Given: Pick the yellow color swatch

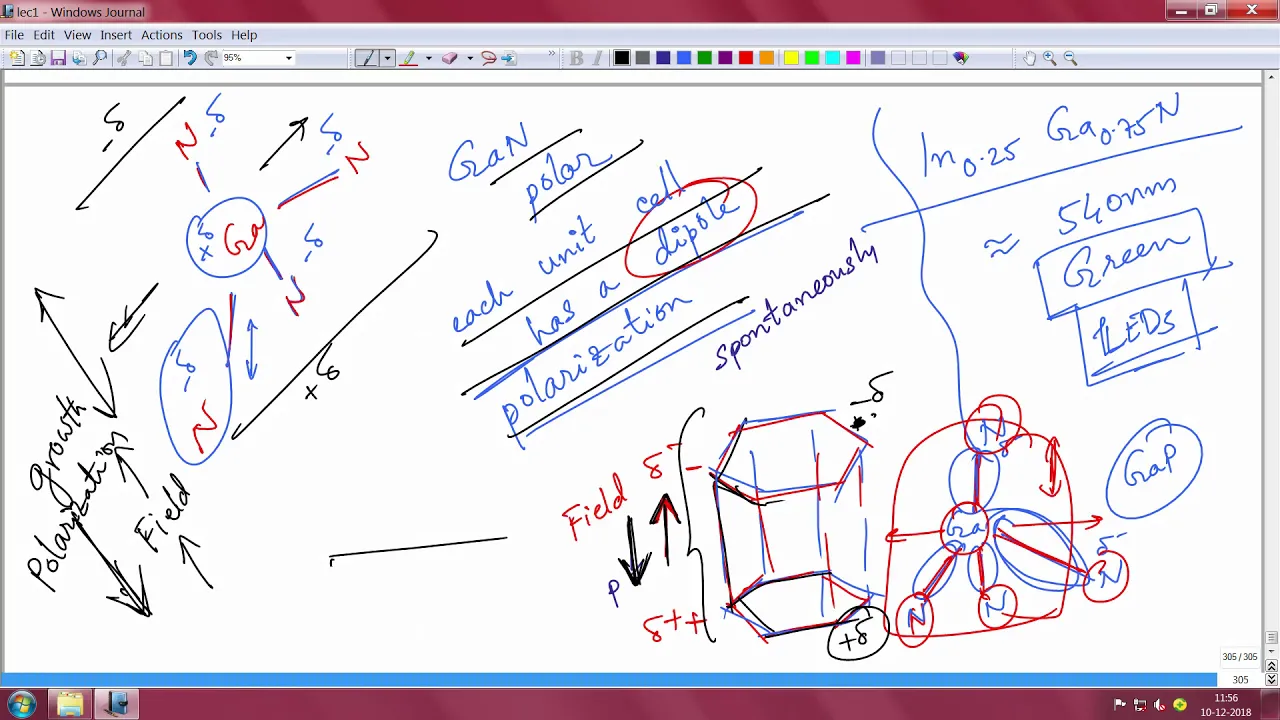Looking at the screenshot, I should coord(791,58).
